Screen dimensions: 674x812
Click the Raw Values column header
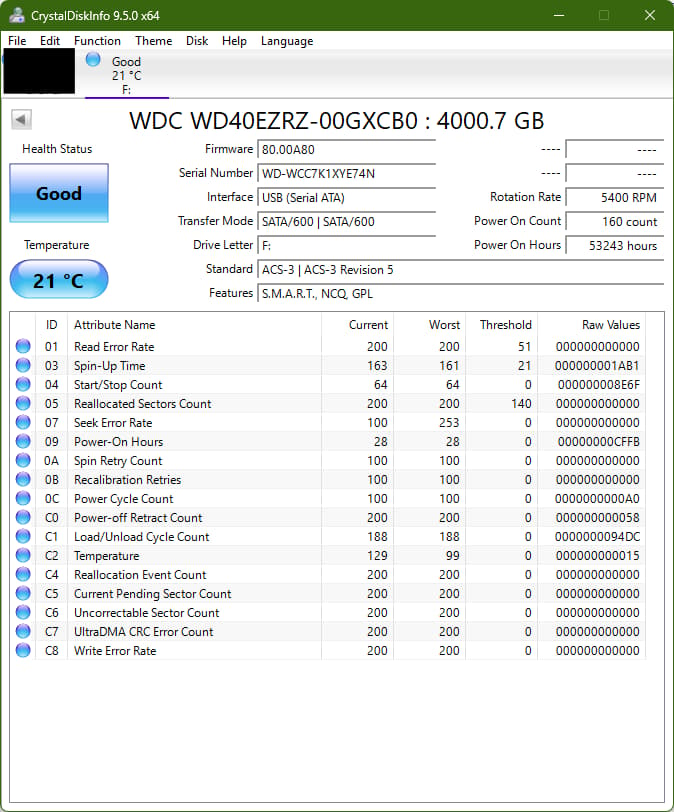pyautogui.click(x=591, y=325)
